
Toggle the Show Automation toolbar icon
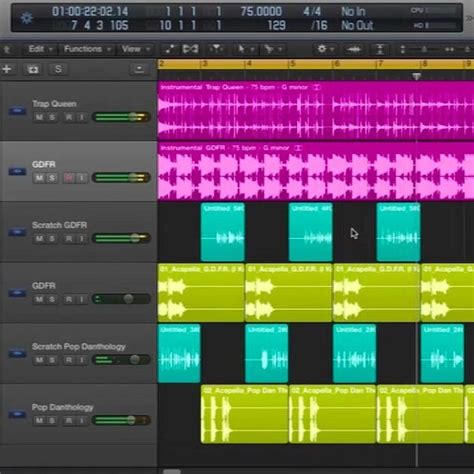(169, 49)
